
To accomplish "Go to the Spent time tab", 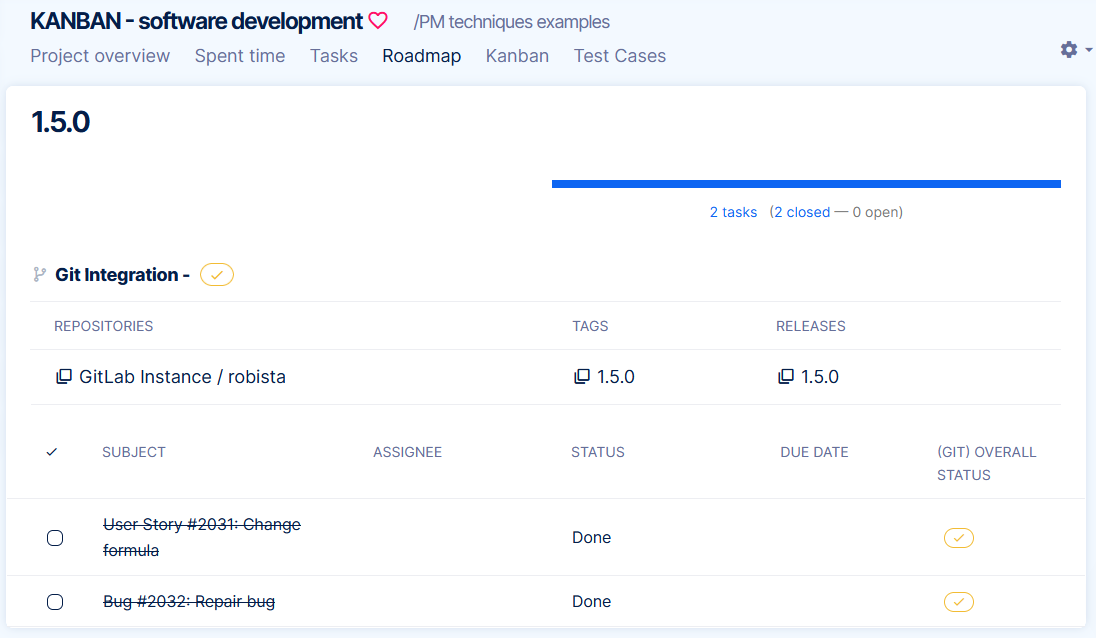I will 239,56.
